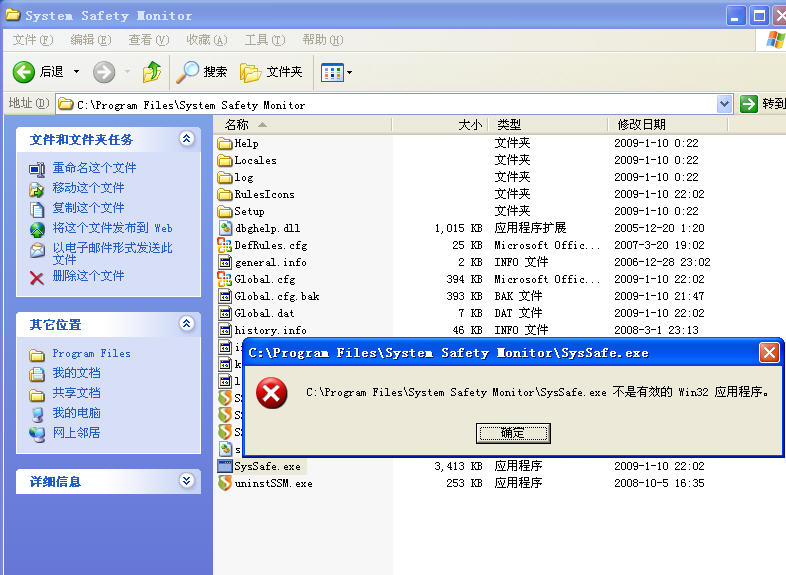The height and width of the screenshot is (575, 786).
Task: Select the Setup folder icon
Action: pos(225,212)
